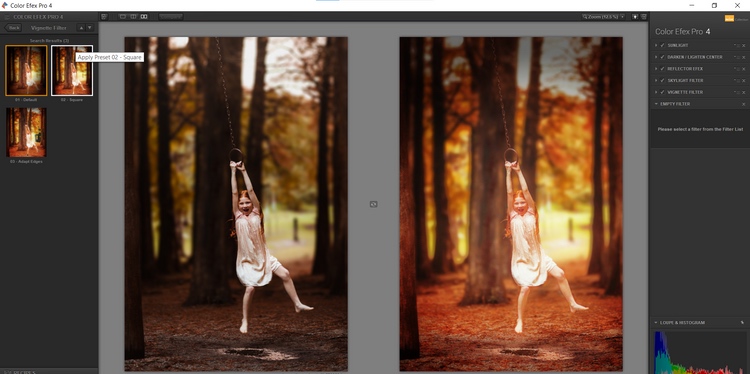750x374 pixels.
Task: Go to next filter down arrow
Action: [89, 28]
